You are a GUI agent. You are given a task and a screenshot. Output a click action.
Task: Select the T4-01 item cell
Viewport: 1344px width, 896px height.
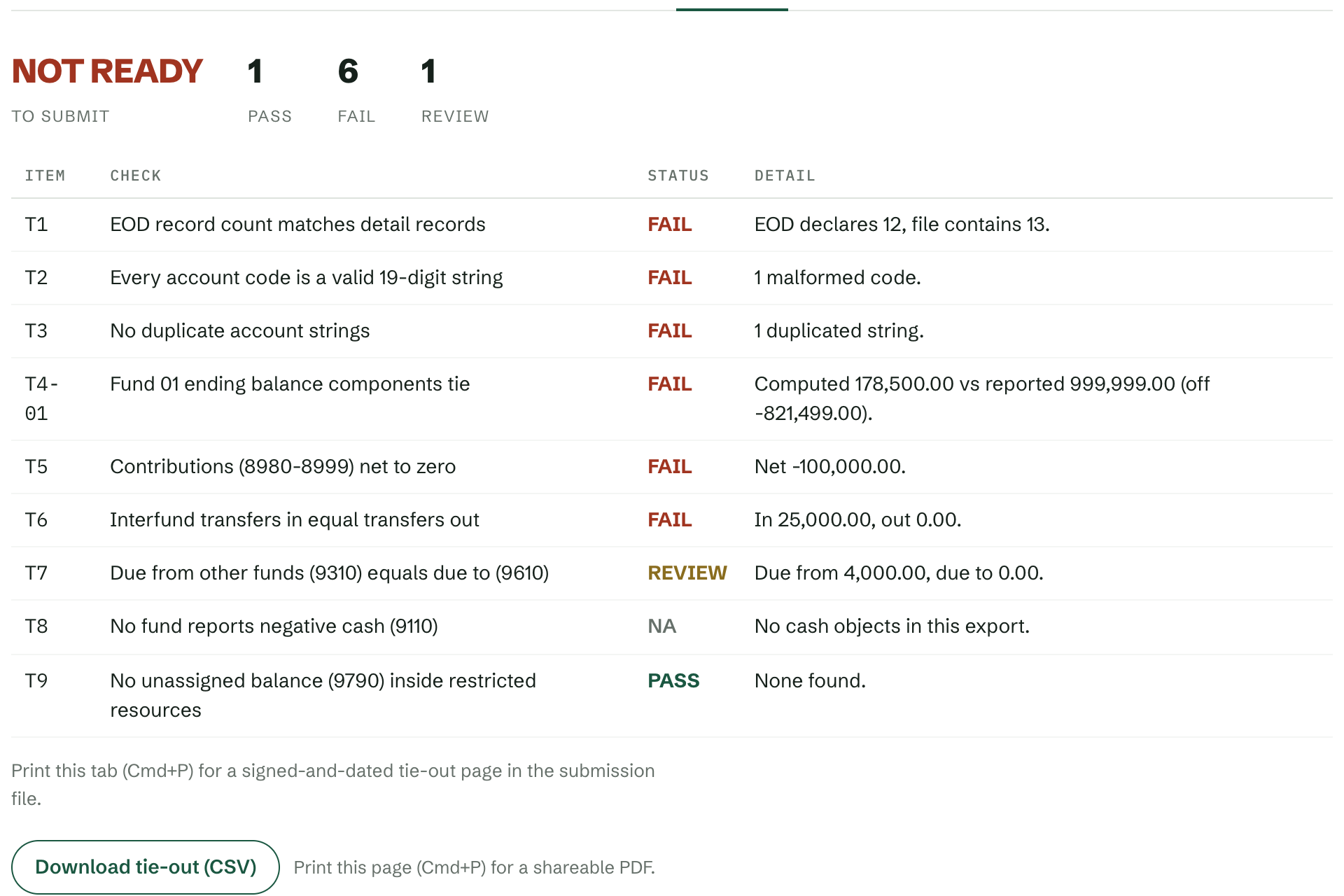click(x=42, y=399)
